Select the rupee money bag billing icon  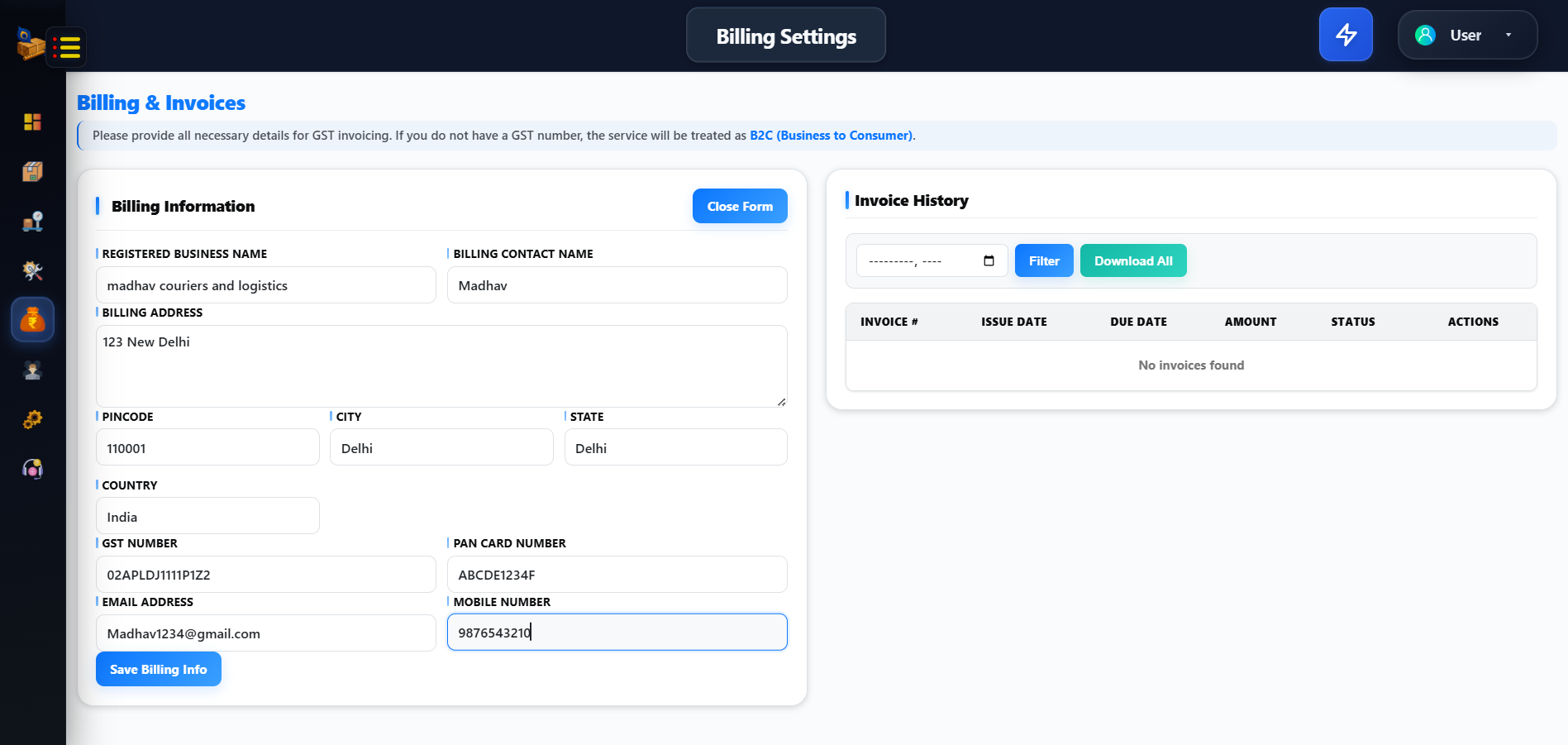[x=32, y=320]
